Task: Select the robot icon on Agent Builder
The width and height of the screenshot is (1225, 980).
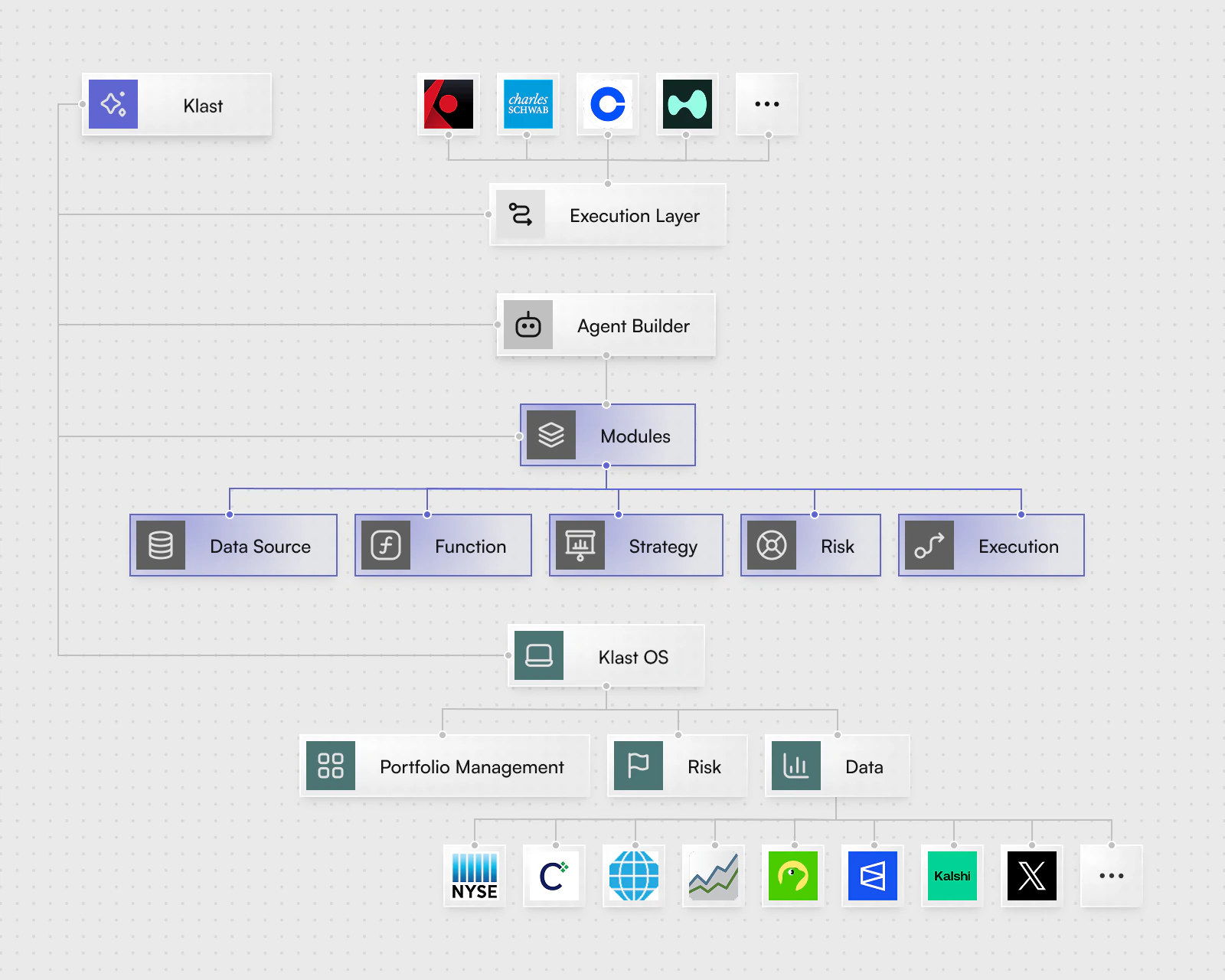Action: pyautogui.click(x=528, y=325)
